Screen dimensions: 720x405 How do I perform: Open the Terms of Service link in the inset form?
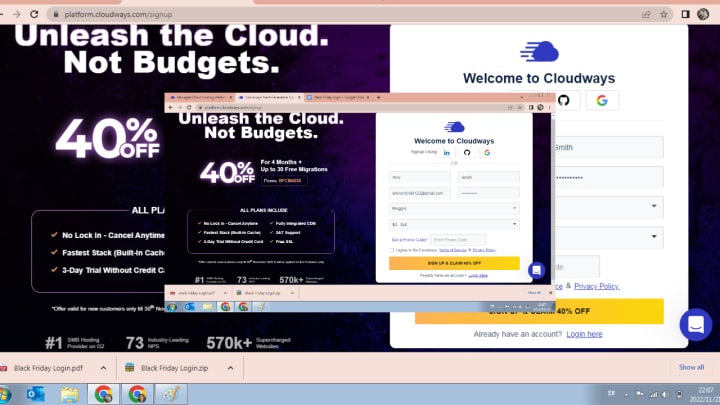point(452,250)
